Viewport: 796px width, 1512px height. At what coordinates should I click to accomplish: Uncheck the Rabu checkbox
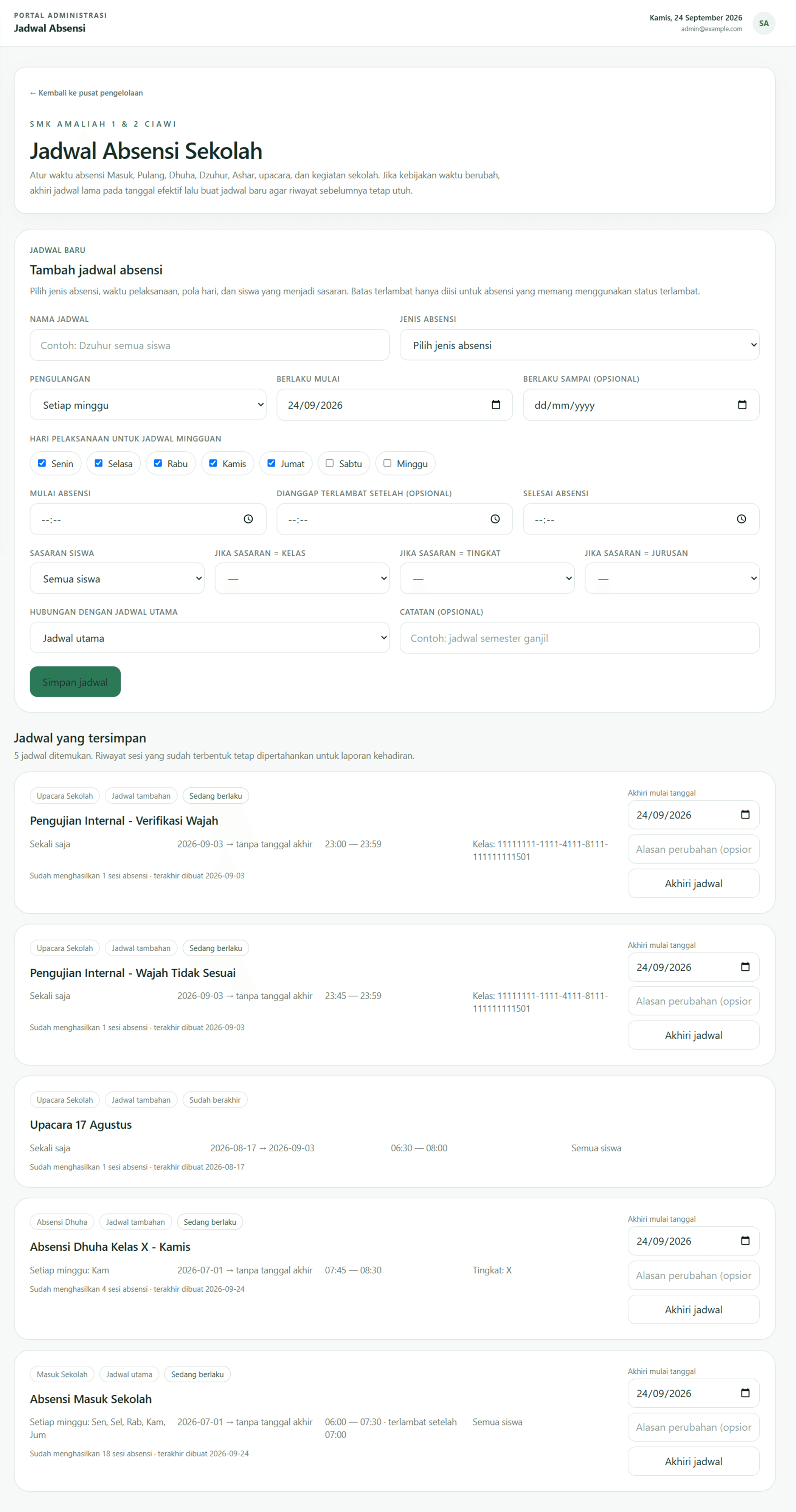(158, 463)
